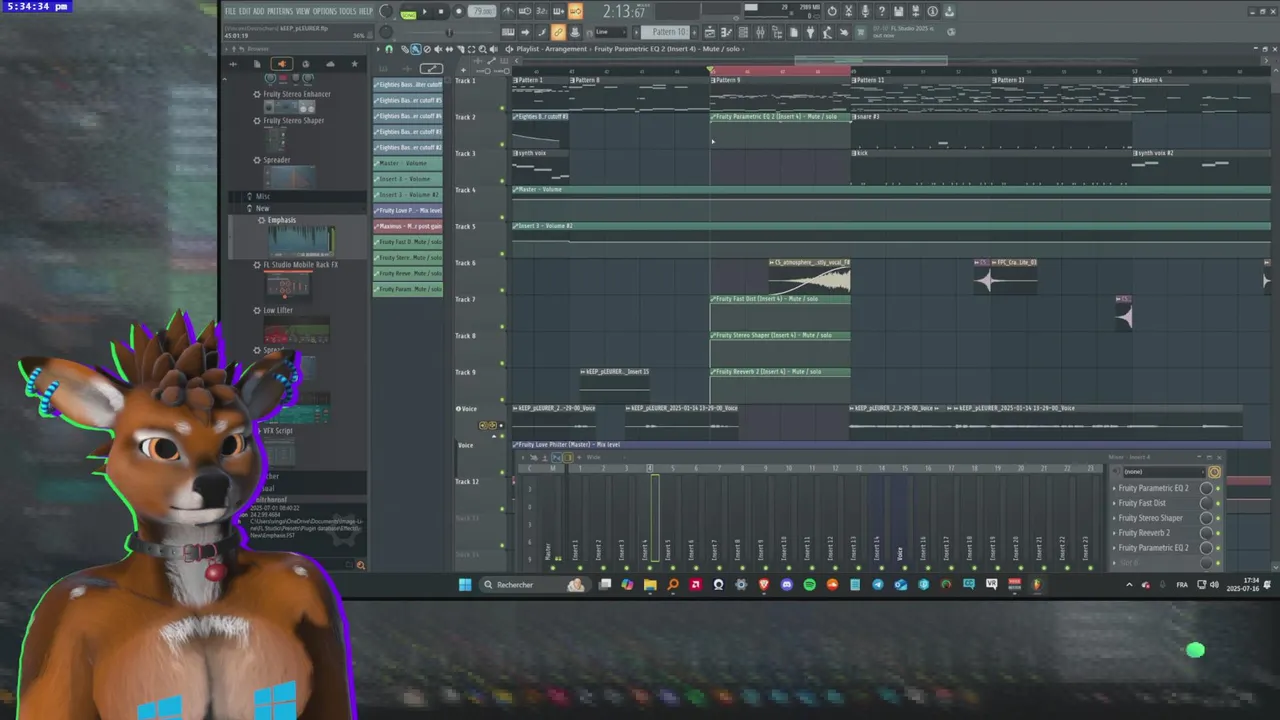Open Spotify from the taskbar
1280x720 pixels.
(809, 585)
